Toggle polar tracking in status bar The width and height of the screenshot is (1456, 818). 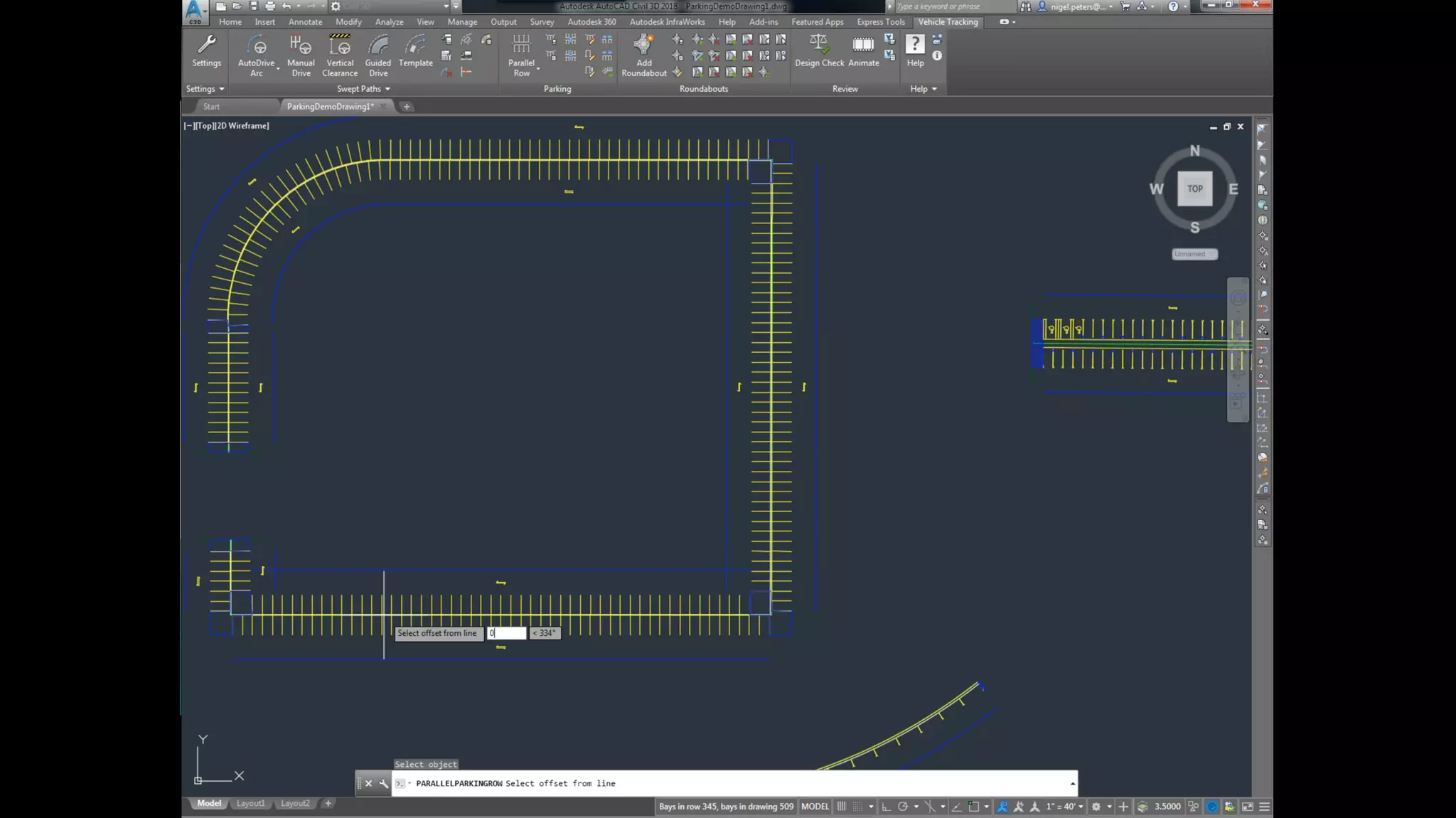902,806
